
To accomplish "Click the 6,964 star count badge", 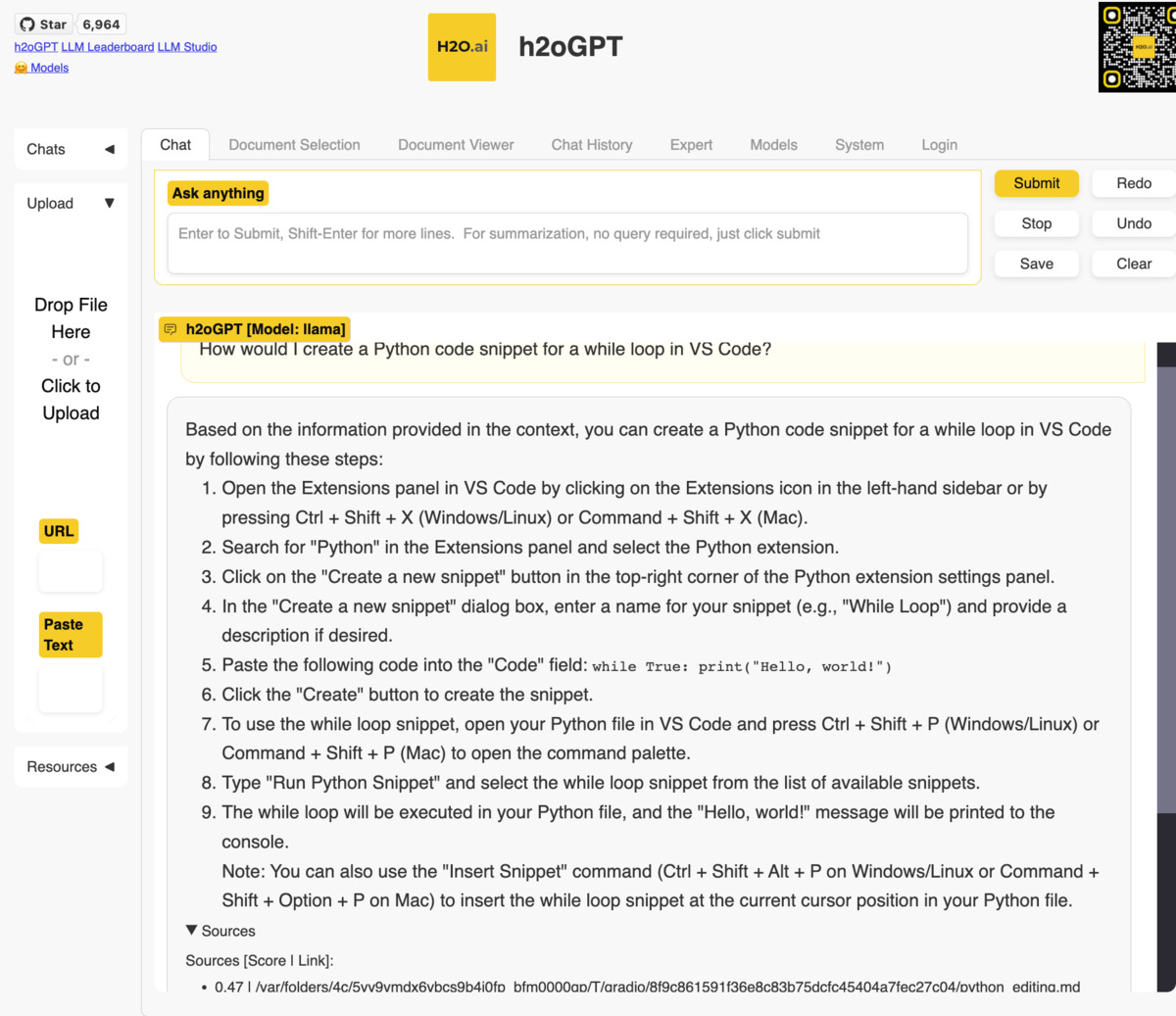I will click(100, 24).
